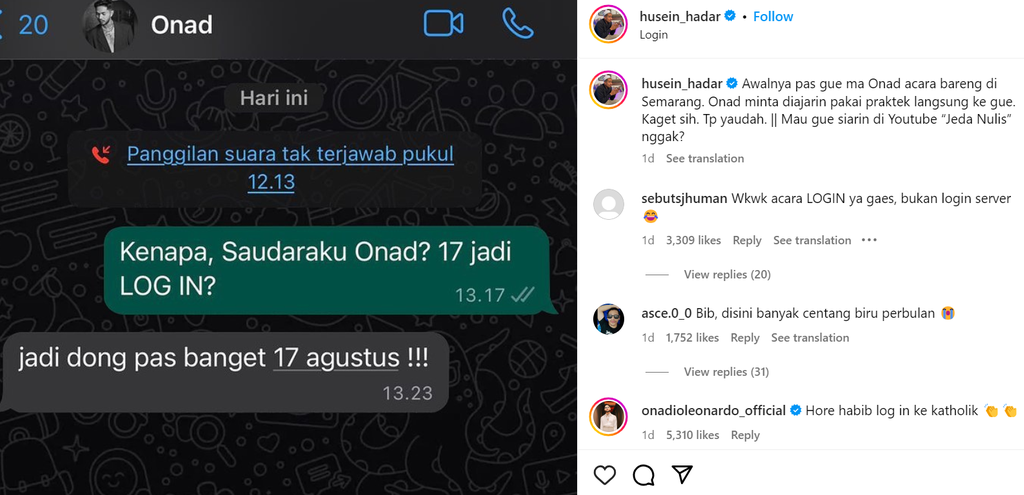Reply to sebutsjhuman's comment
The height and width of the screenshot is (495, 1024).
click(746, 240)
